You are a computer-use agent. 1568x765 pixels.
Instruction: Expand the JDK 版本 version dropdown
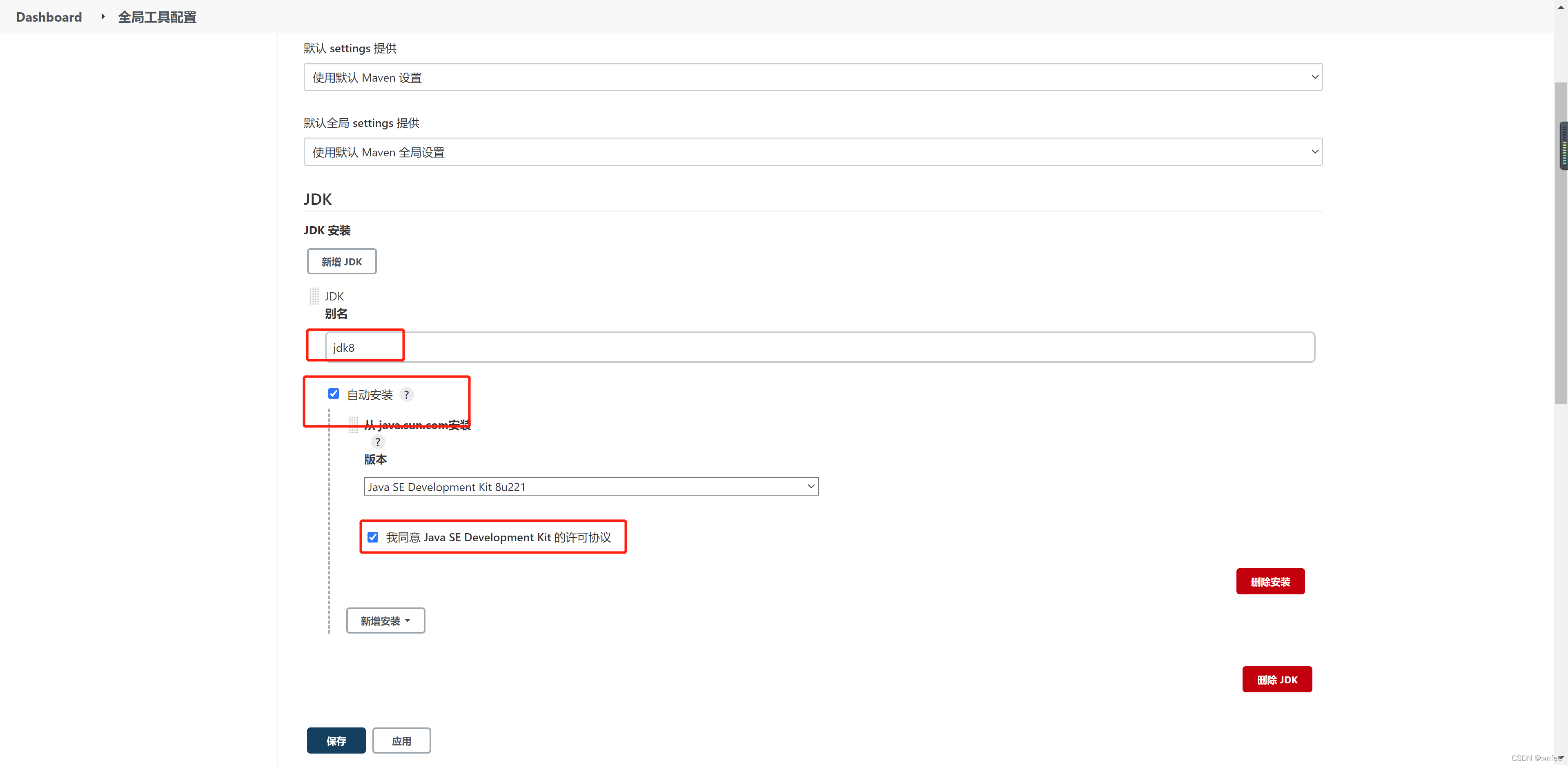[x=591, y=486]
